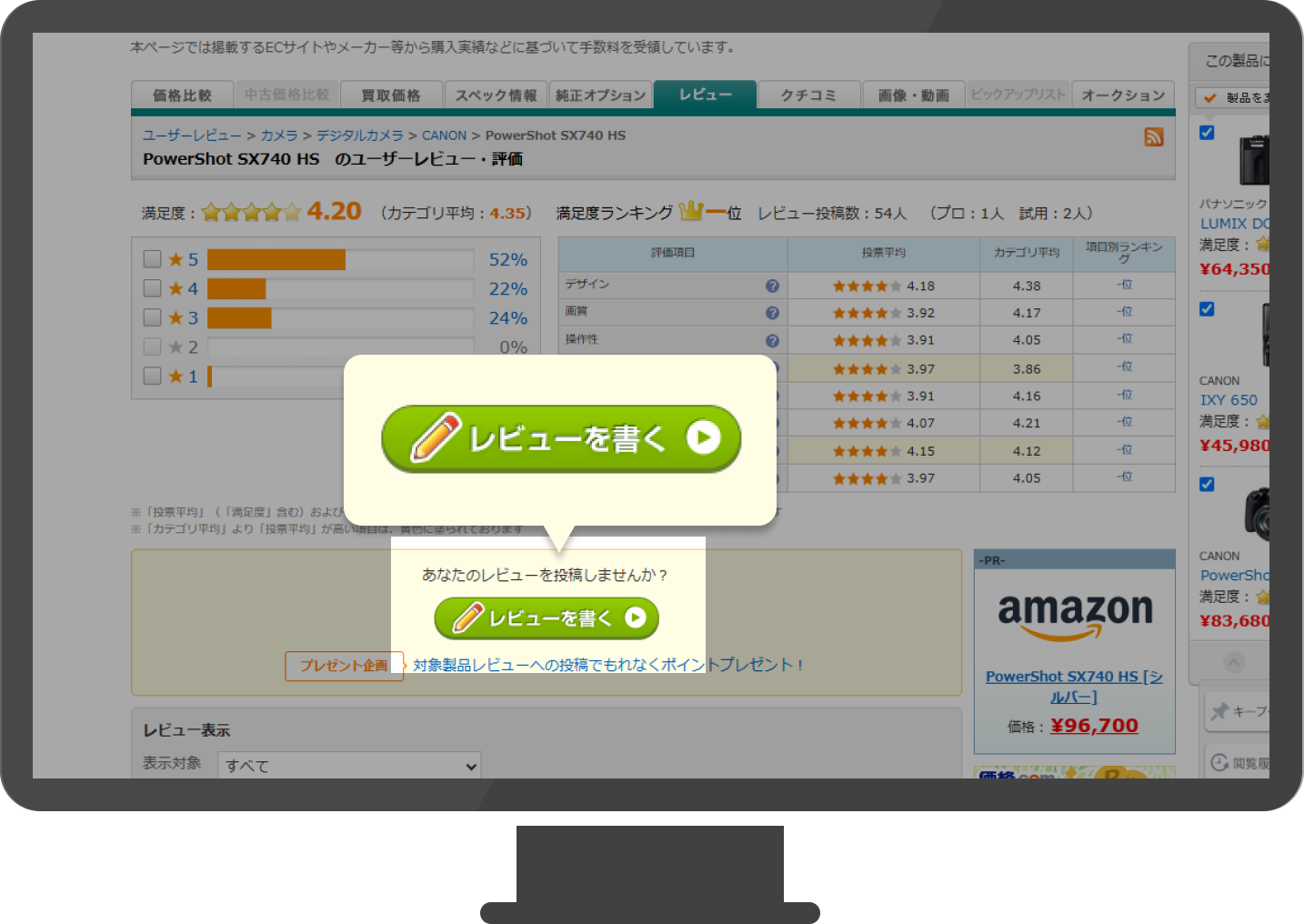Open the PowerShot SX740 HS [シルバー] Amazon link

click(1074, 687)
